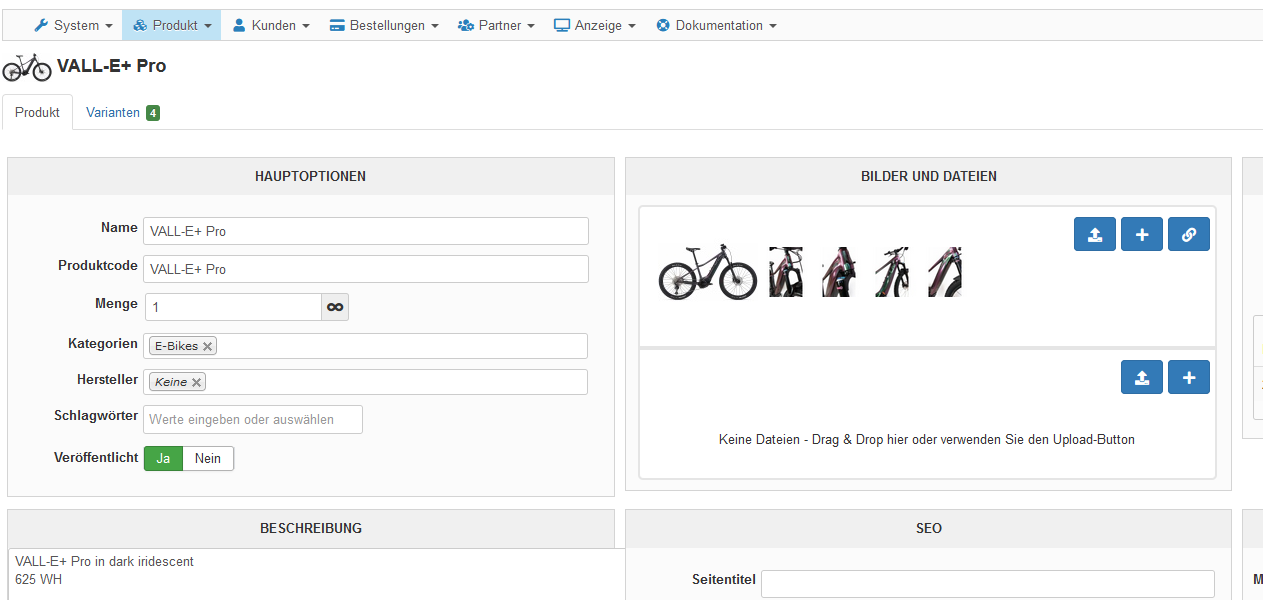Click the main bike image thumbnail
1263x600 pixels.
[708, 272]
